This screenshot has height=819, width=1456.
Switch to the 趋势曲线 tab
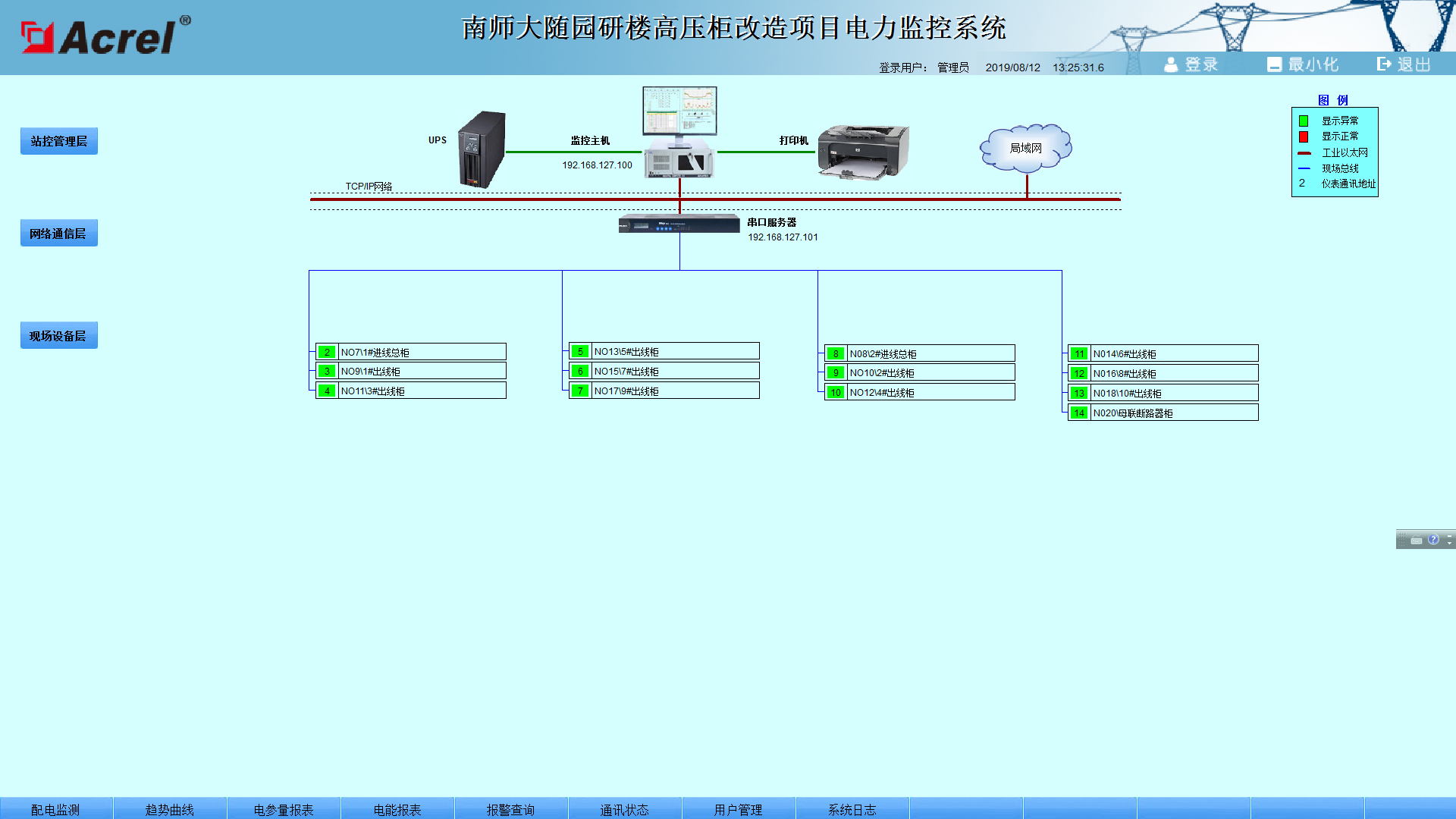click(169, 809)
